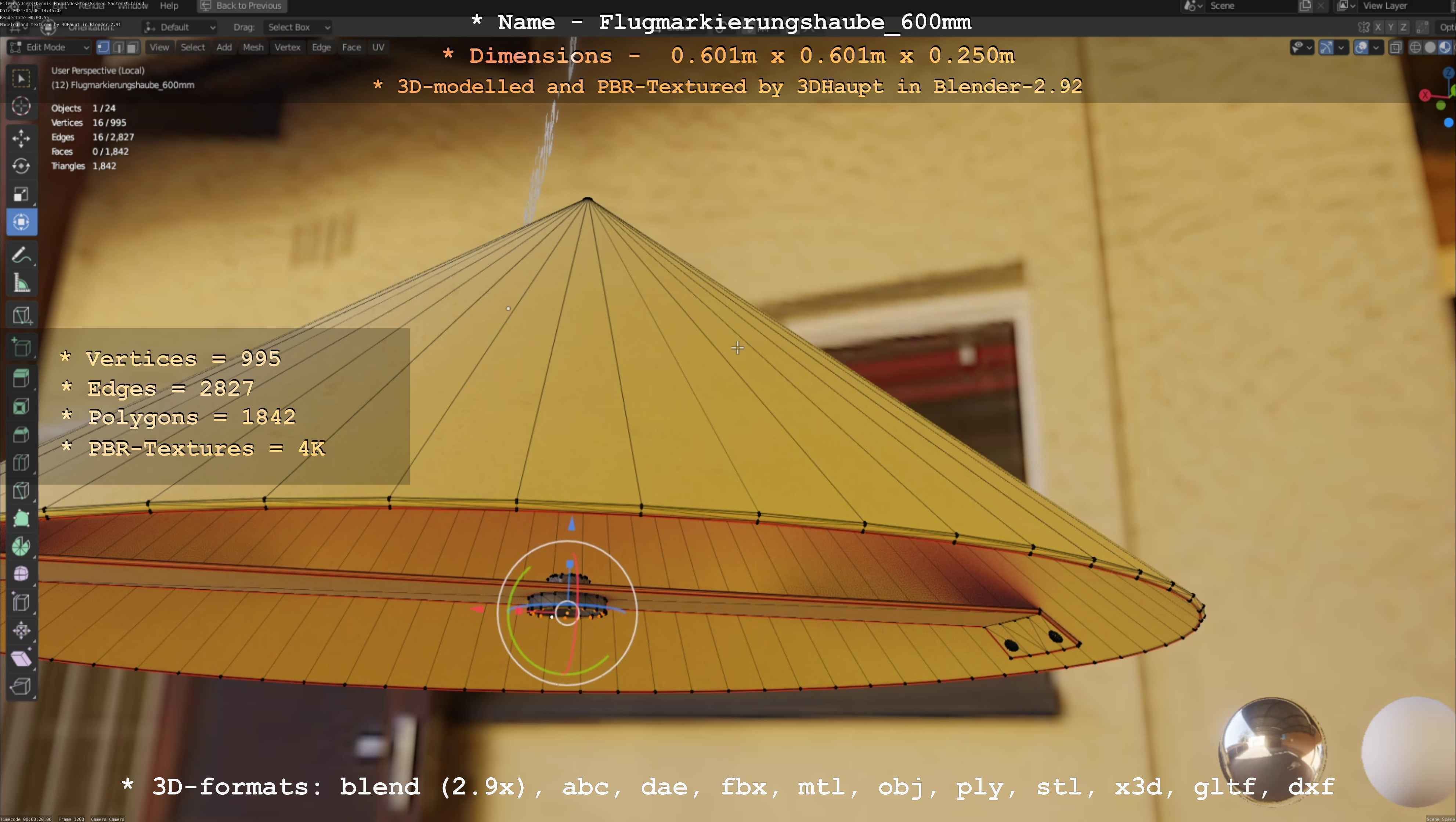Screen dimensions: 1456x822
Task: Toggle X-Ray view
Action: 1395,47
